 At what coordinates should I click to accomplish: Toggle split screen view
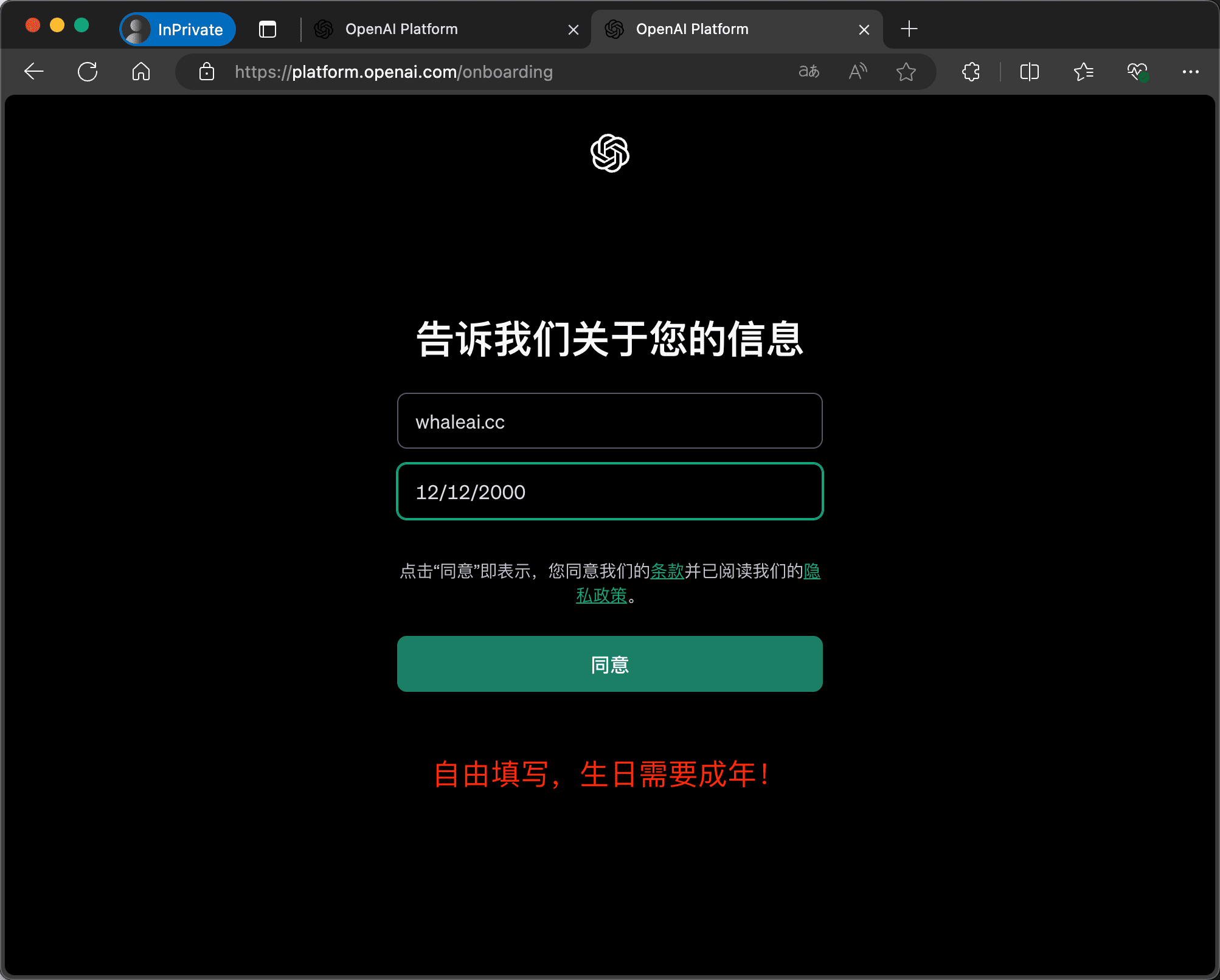[x=1030, y=72]
